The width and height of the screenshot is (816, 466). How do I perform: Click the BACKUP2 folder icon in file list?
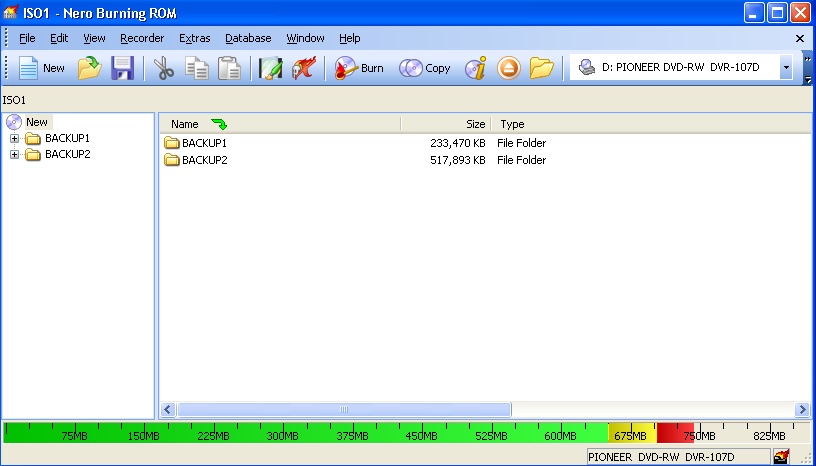click(172, 160)
